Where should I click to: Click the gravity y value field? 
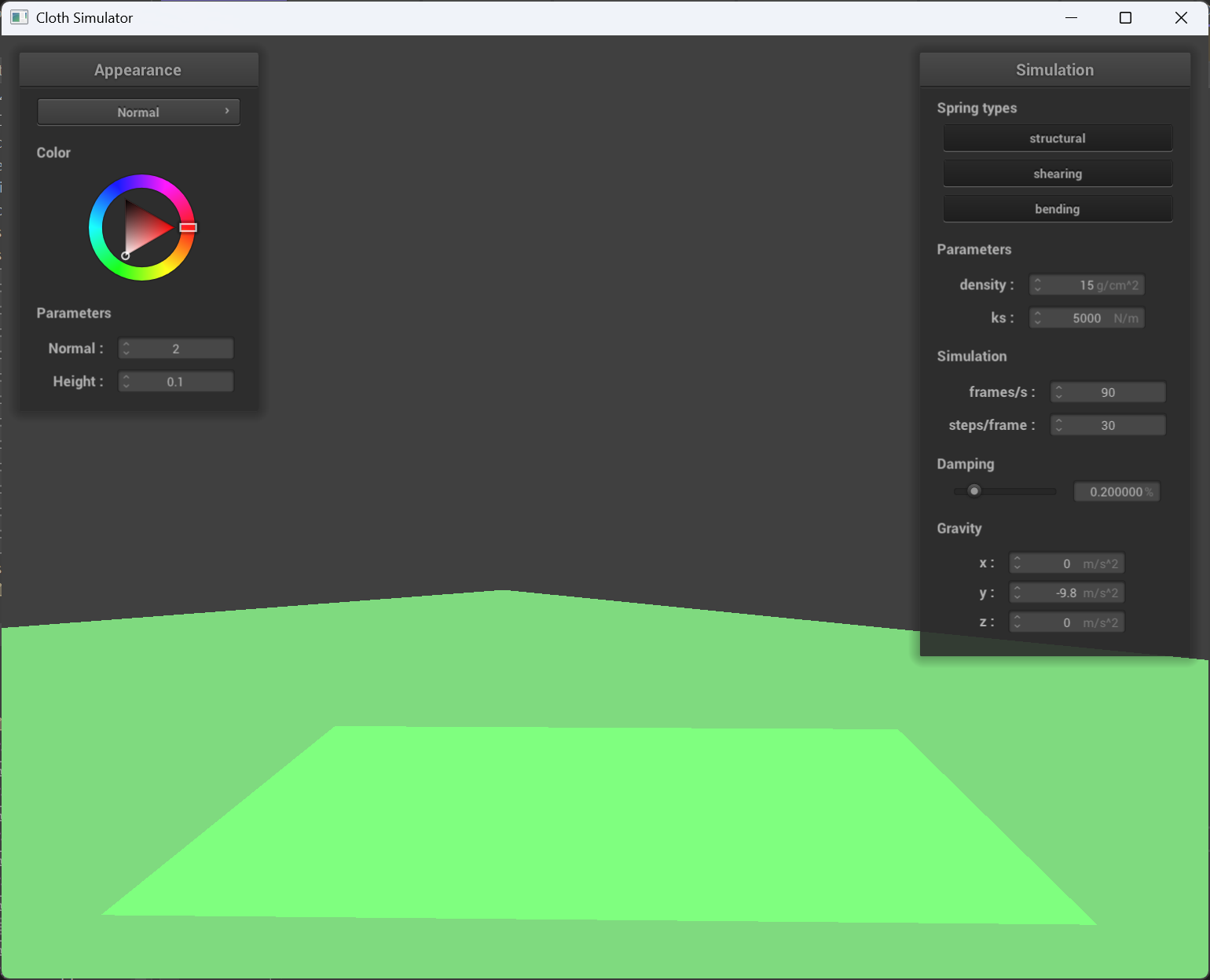(1067, 593)
